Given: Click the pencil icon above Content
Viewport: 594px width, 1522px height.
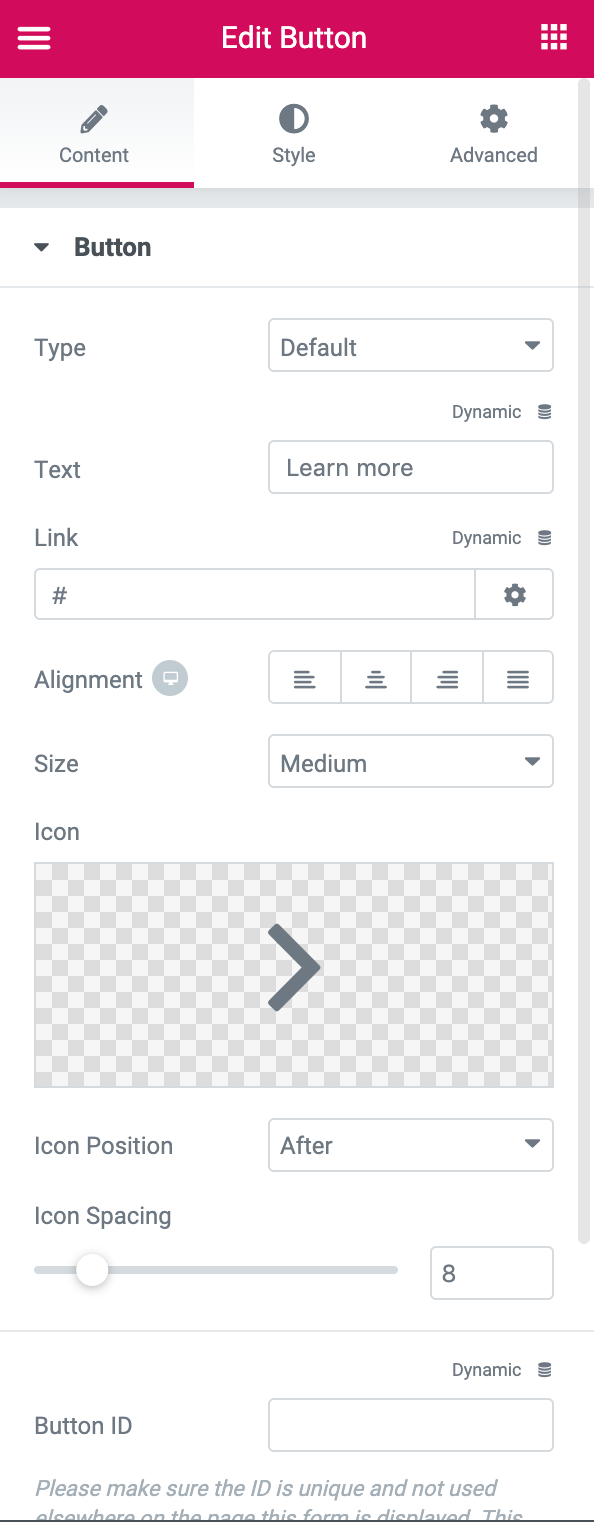Looking at the screenshot, I should pos(93,117).
